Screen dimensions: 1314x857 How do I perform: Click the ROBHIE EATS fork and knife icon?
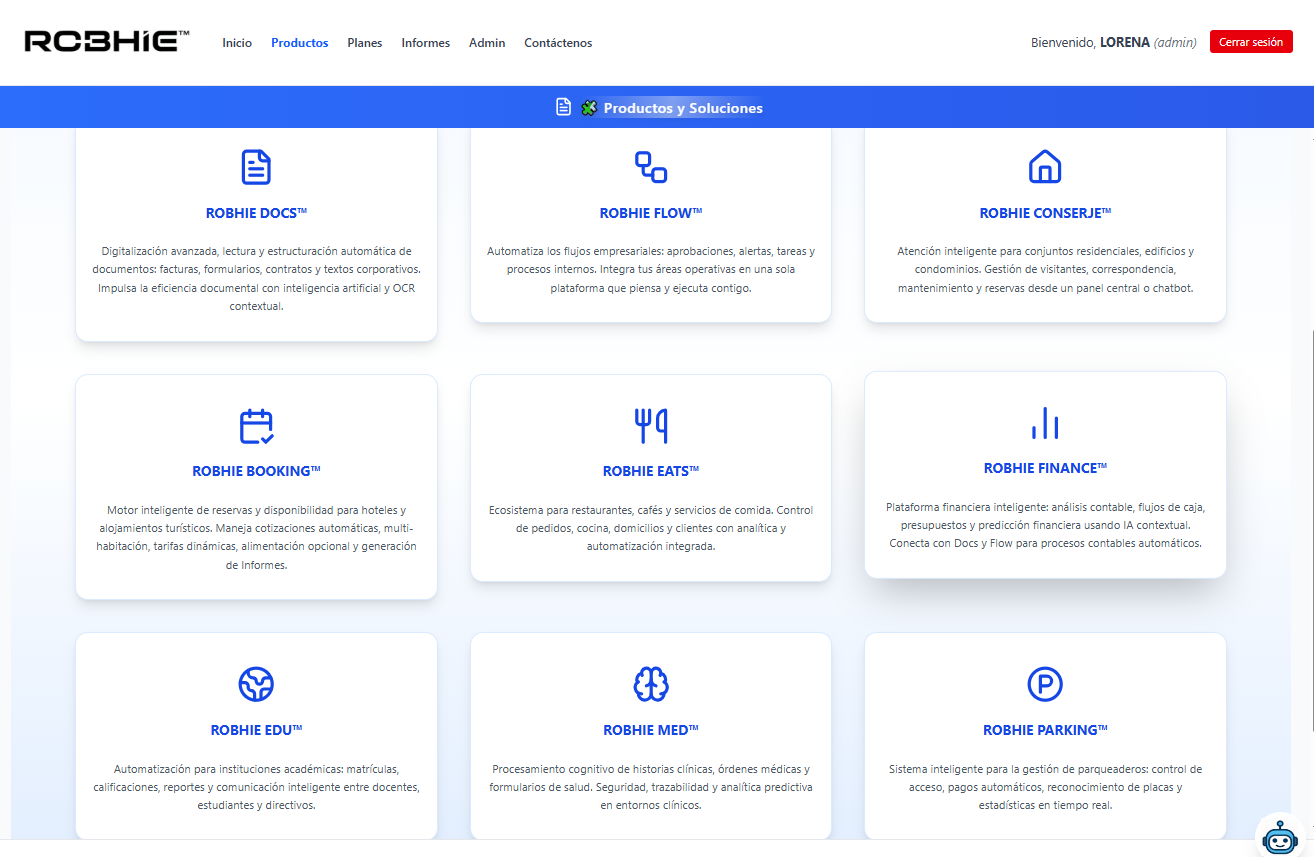[x=651, y=426]
